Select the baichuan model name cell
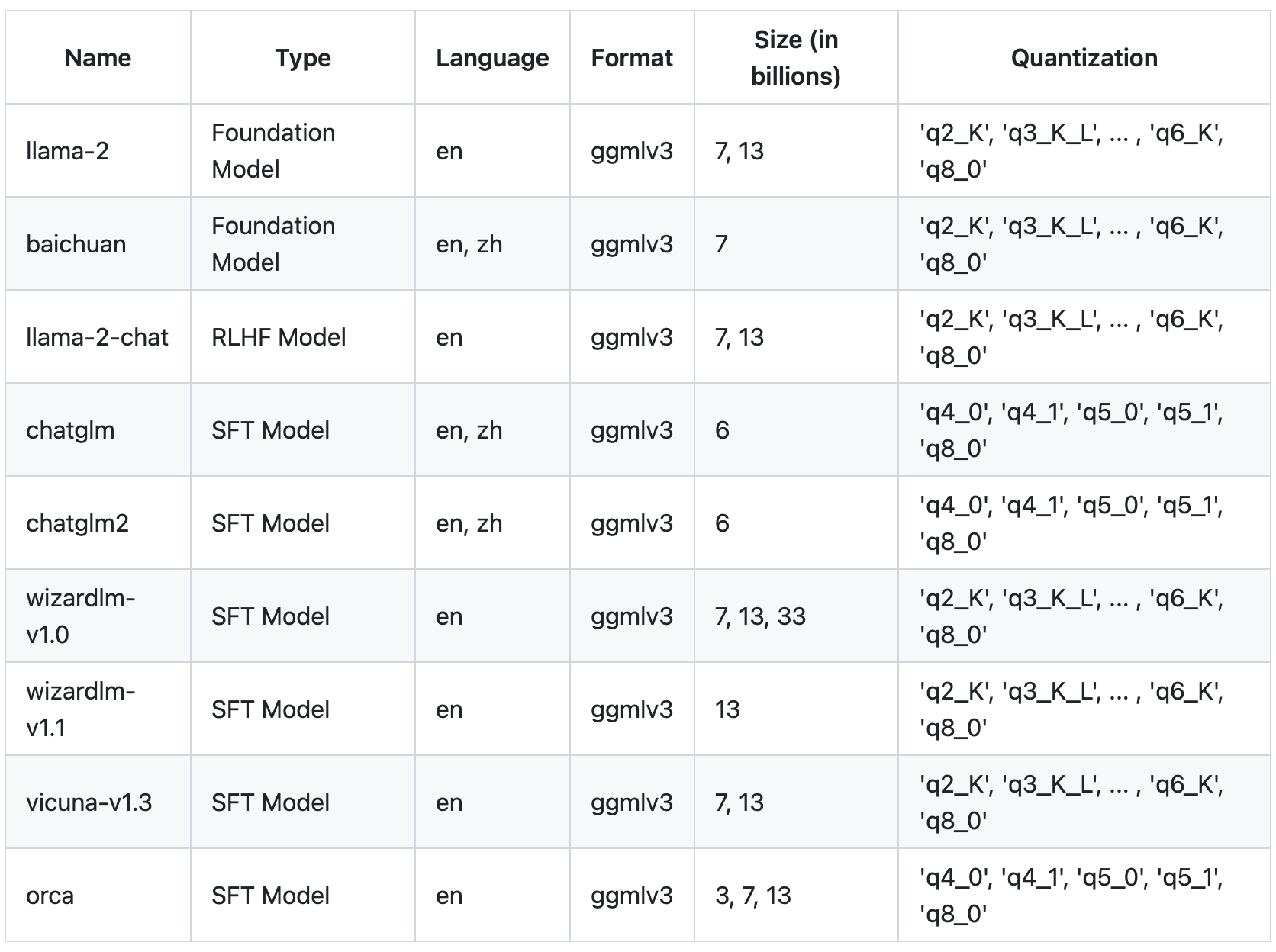 [76, 244]
